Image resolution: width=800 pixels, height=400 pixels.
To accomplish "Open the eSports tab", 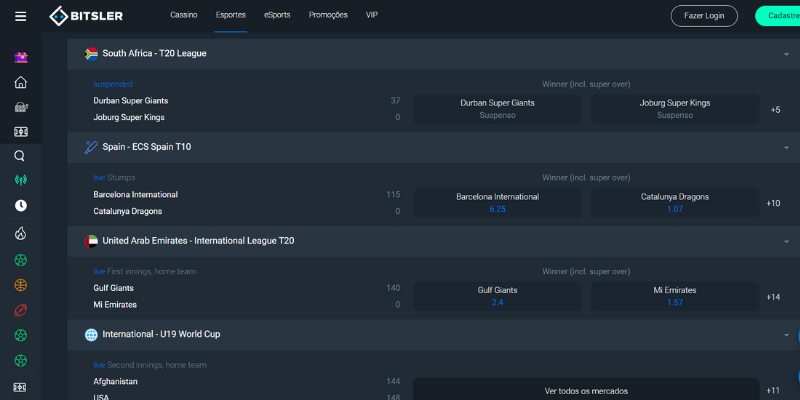I will click(x=277, y=15).
